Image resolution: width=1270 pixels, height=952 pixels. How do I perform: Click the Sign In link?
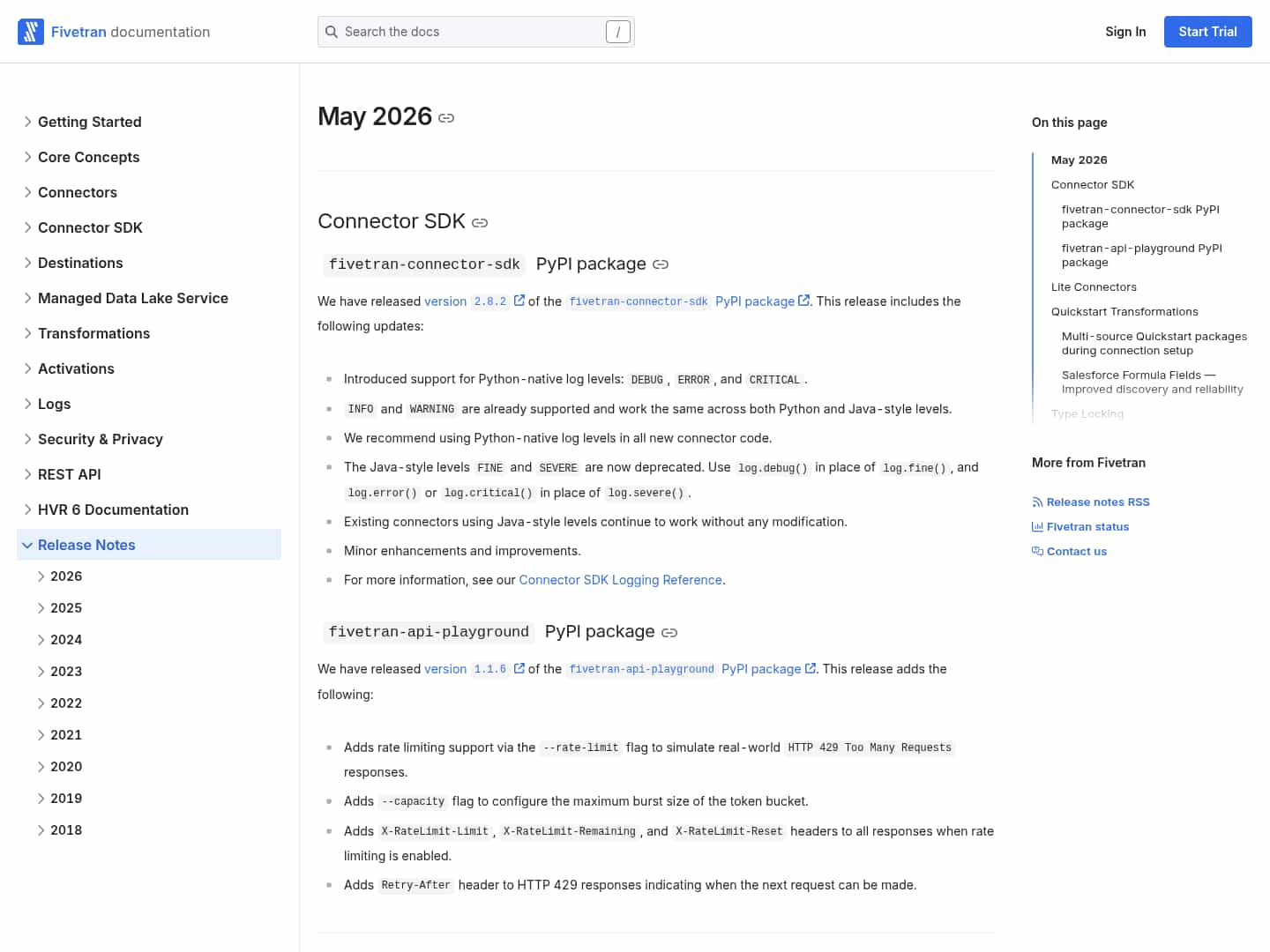(1125, 32)
